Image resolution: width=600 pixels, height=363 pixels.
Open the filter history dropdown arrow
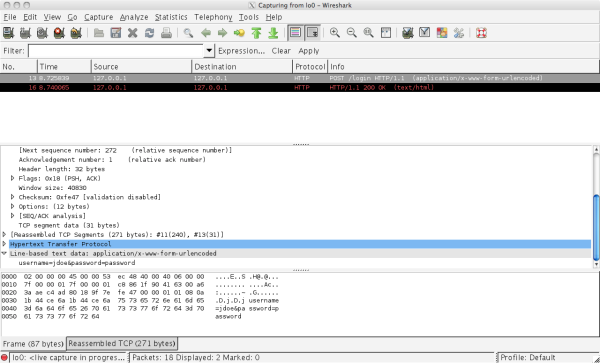(209, 51)
